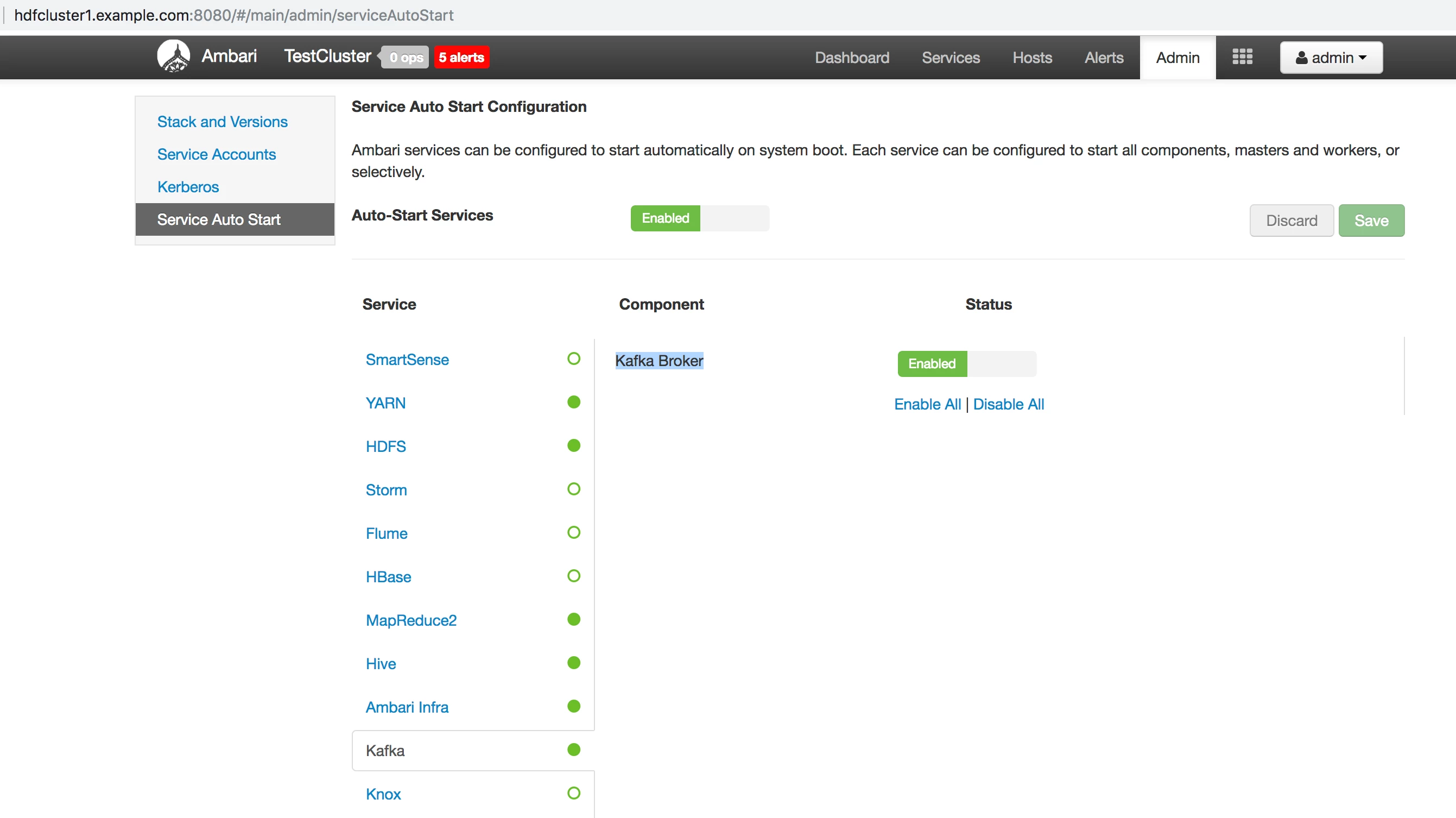
Task: Open the Dashboard tab
Action: [852, 58]
